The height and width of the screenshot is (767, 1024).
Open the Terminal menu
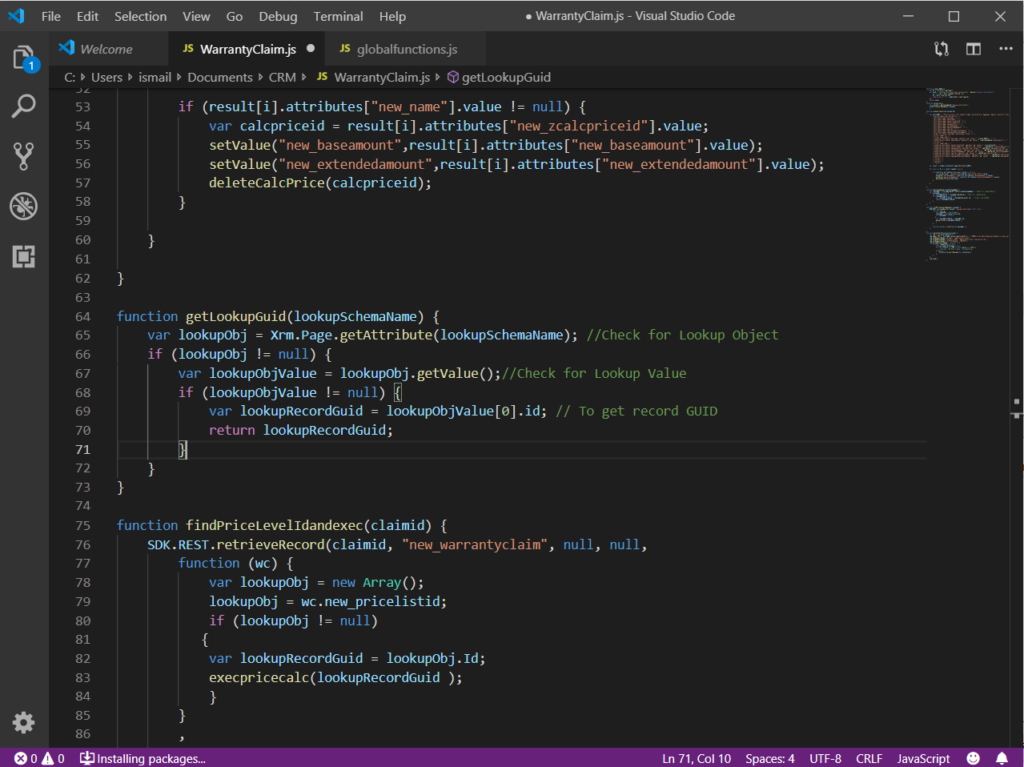338,16
